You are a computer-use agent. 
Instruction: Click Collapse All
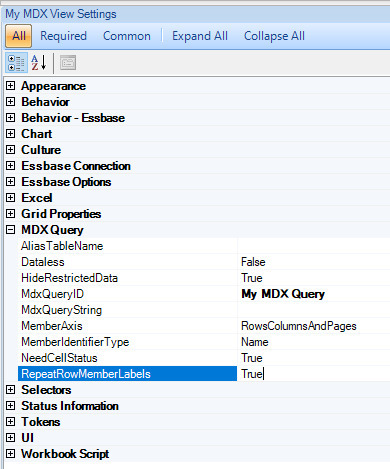tap(274, 36)
